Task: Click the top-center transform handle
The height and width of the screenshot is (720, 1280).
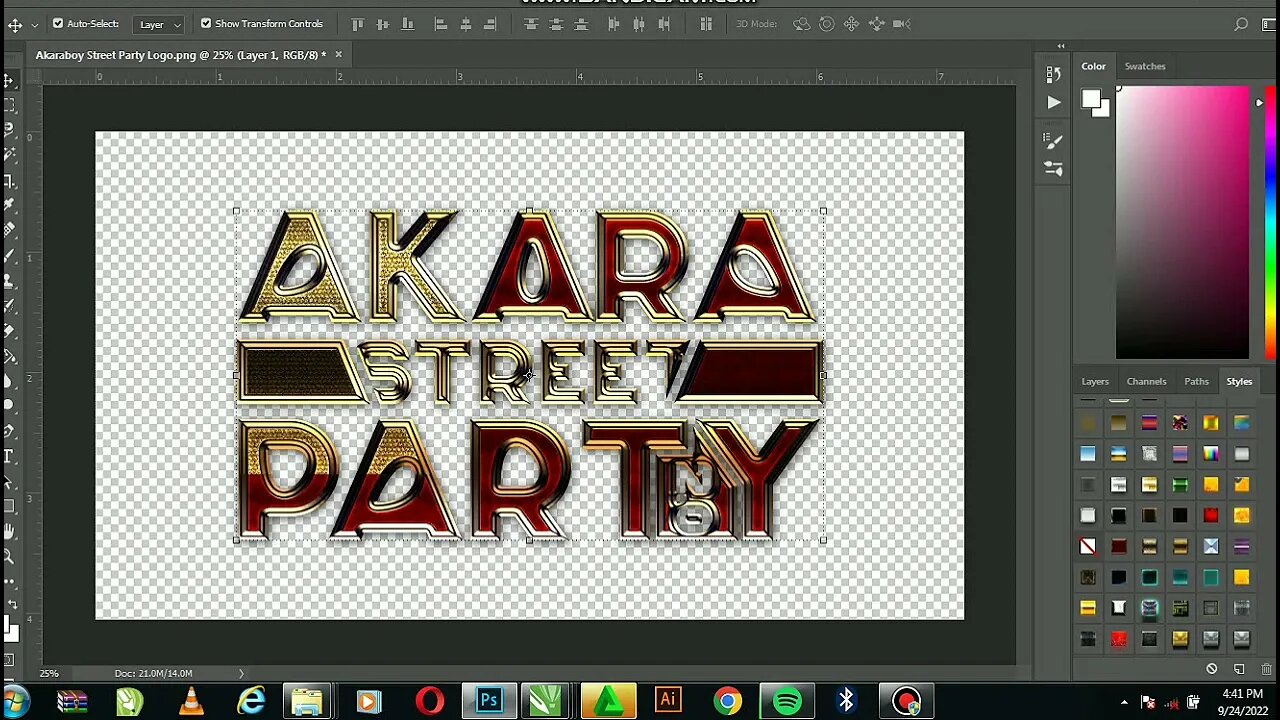Action: (529, 211)
